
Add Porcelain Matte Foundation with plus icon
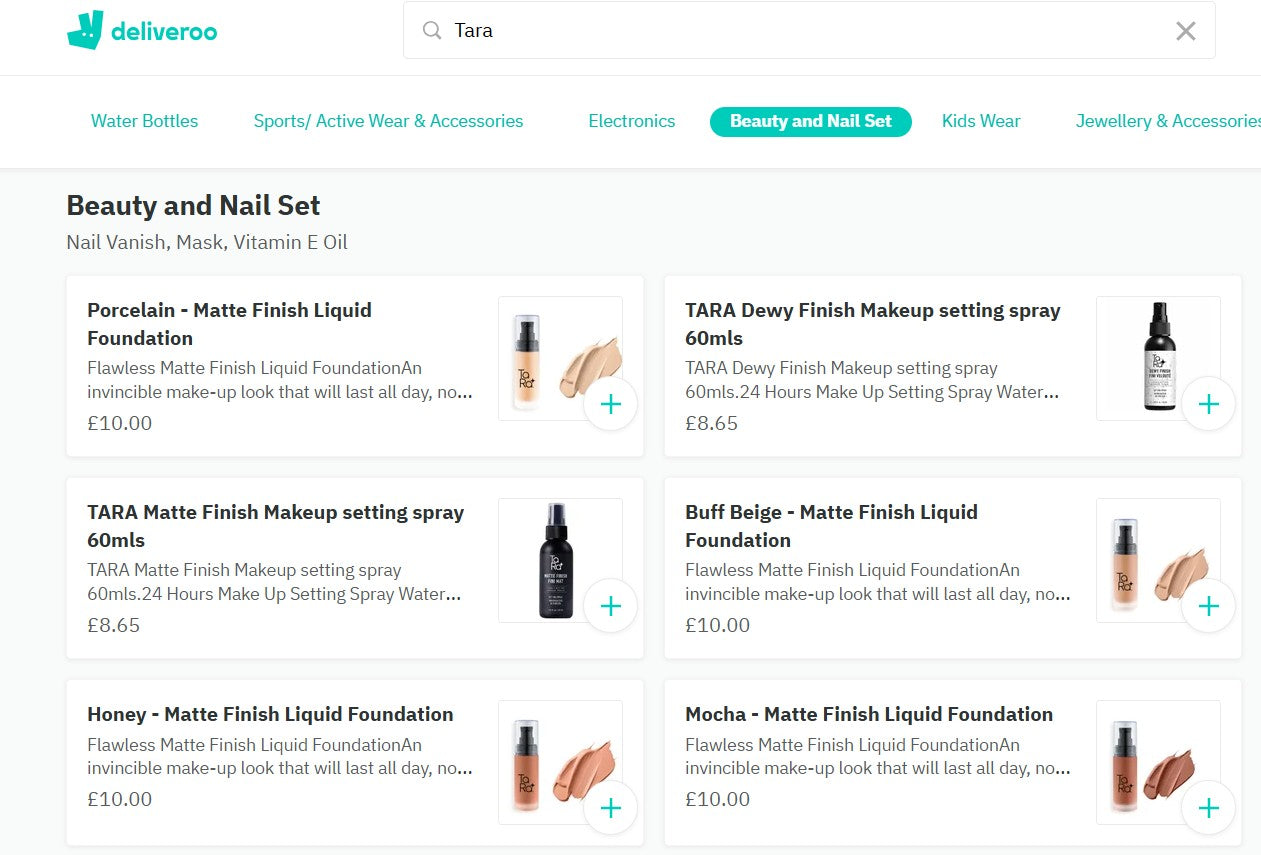610,404
